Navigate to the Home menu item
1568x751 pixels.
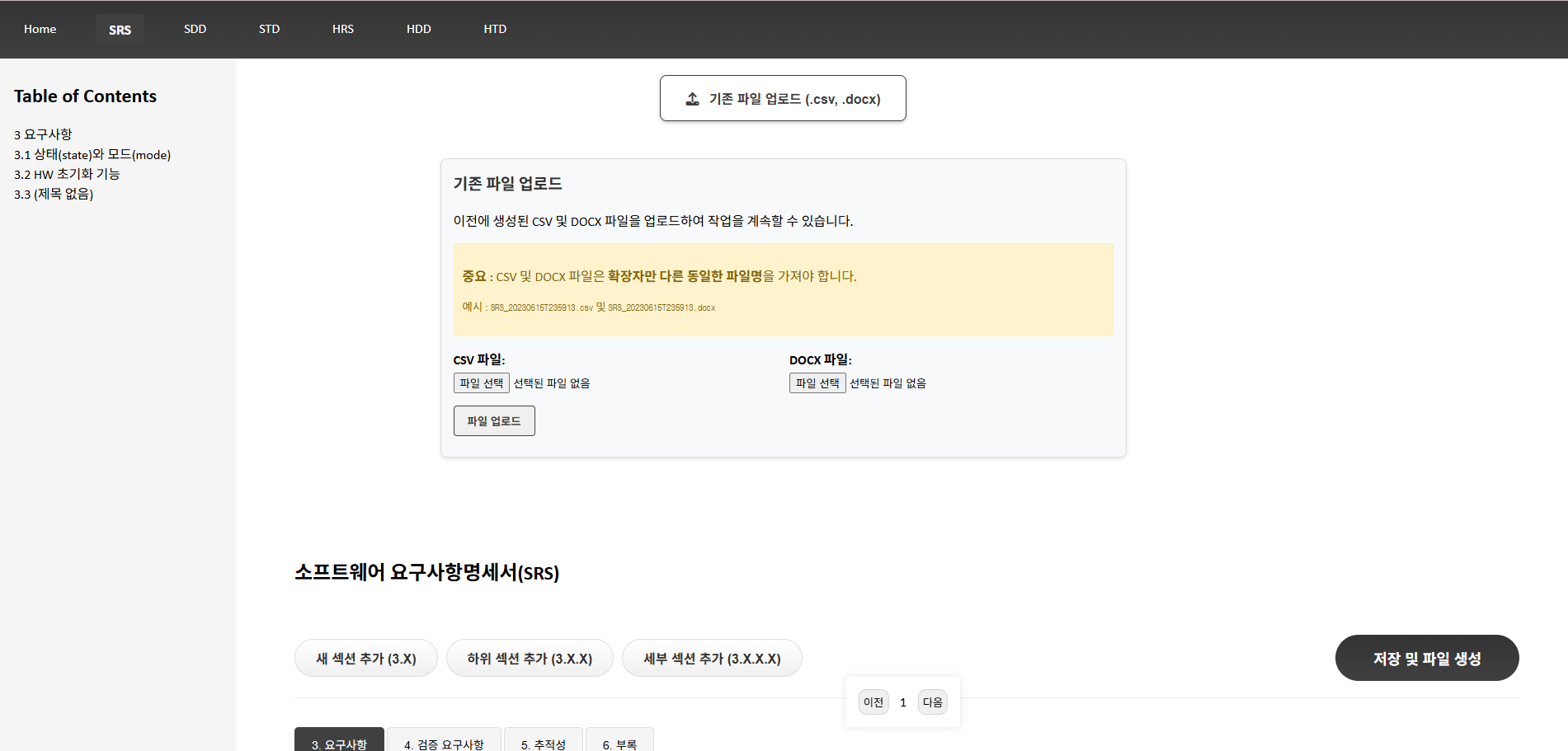pyautogui.click(x=40, y=29)
